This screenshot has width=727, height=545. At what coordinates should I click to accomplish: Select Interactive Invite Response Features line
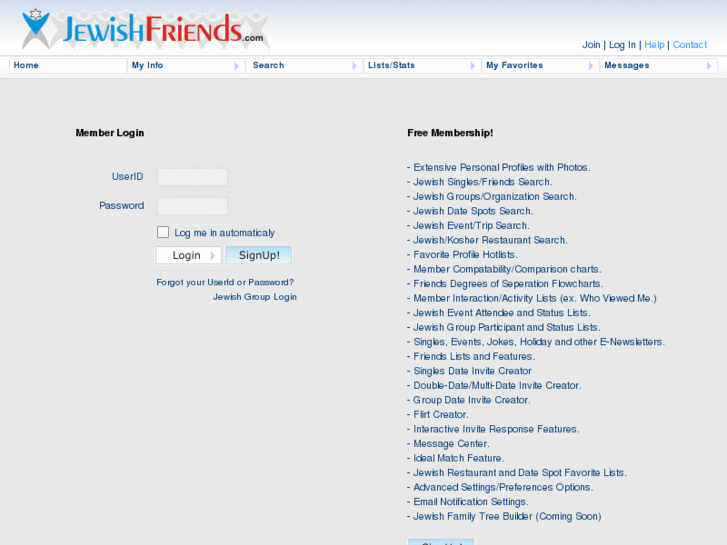(493, 429)
